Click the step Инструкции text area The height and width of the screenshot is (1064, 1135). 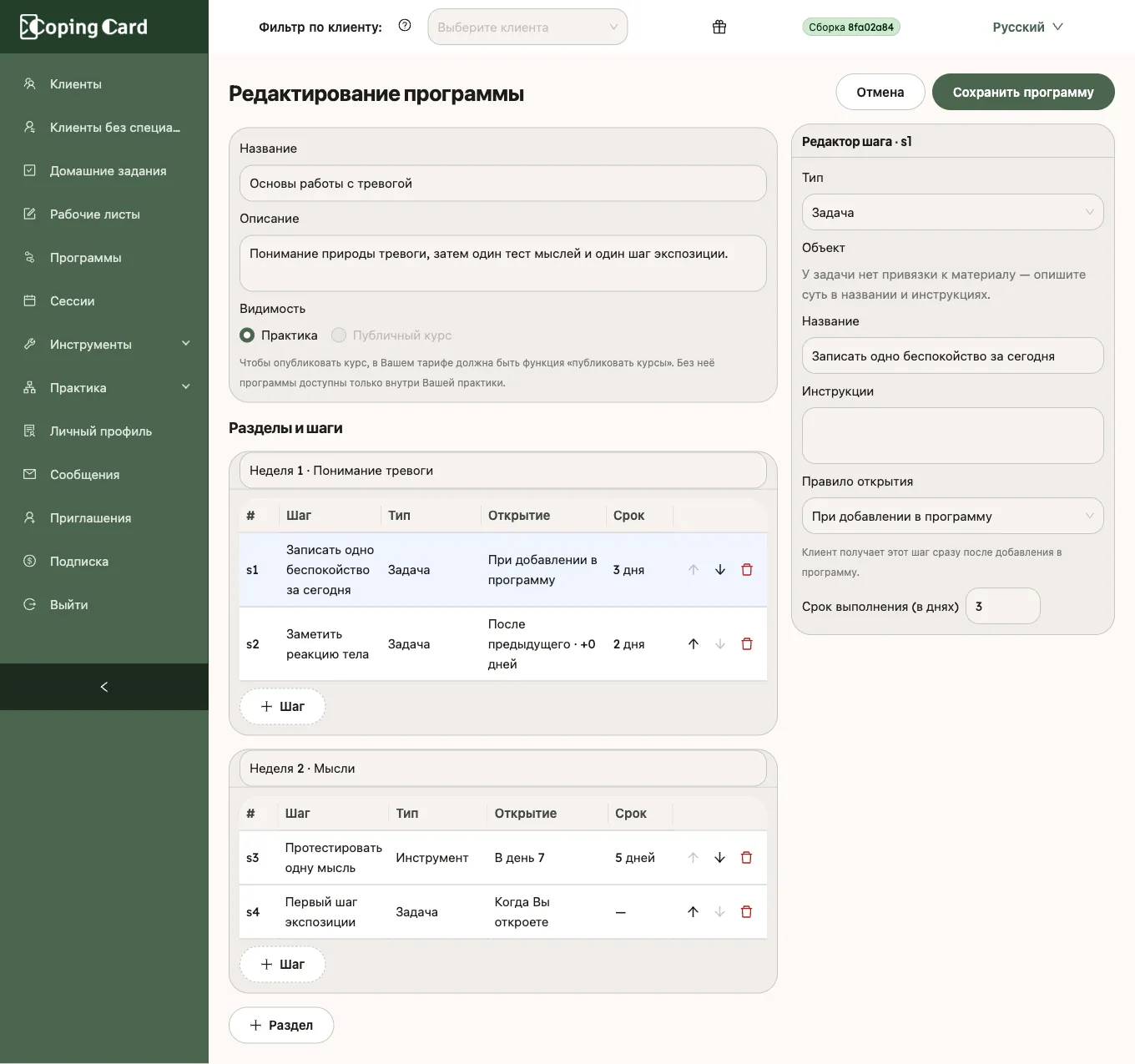[952, 436]
